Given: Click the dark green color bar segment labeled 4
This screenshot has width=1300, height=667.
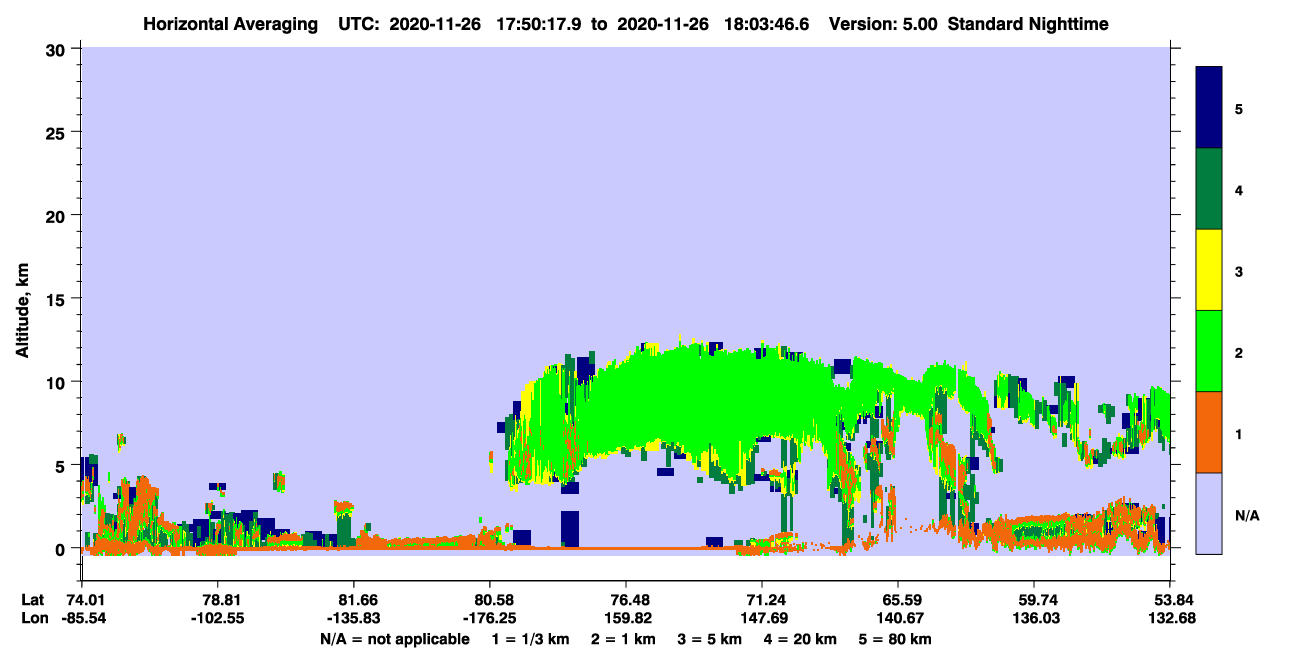Looking at the screenshot, I should (x=1209, y=189).
